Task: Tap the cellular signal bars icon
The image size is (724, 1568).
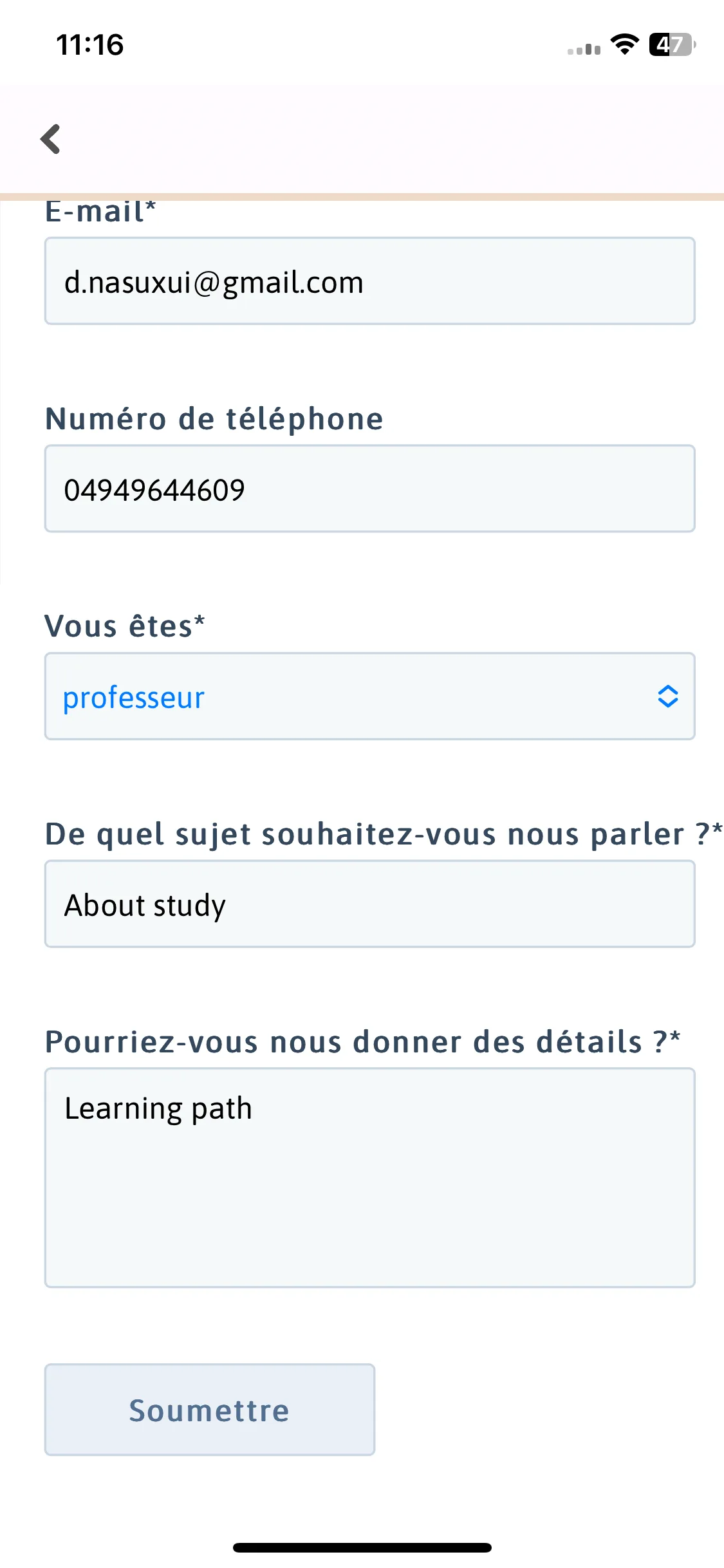Action: pos(584,49)
